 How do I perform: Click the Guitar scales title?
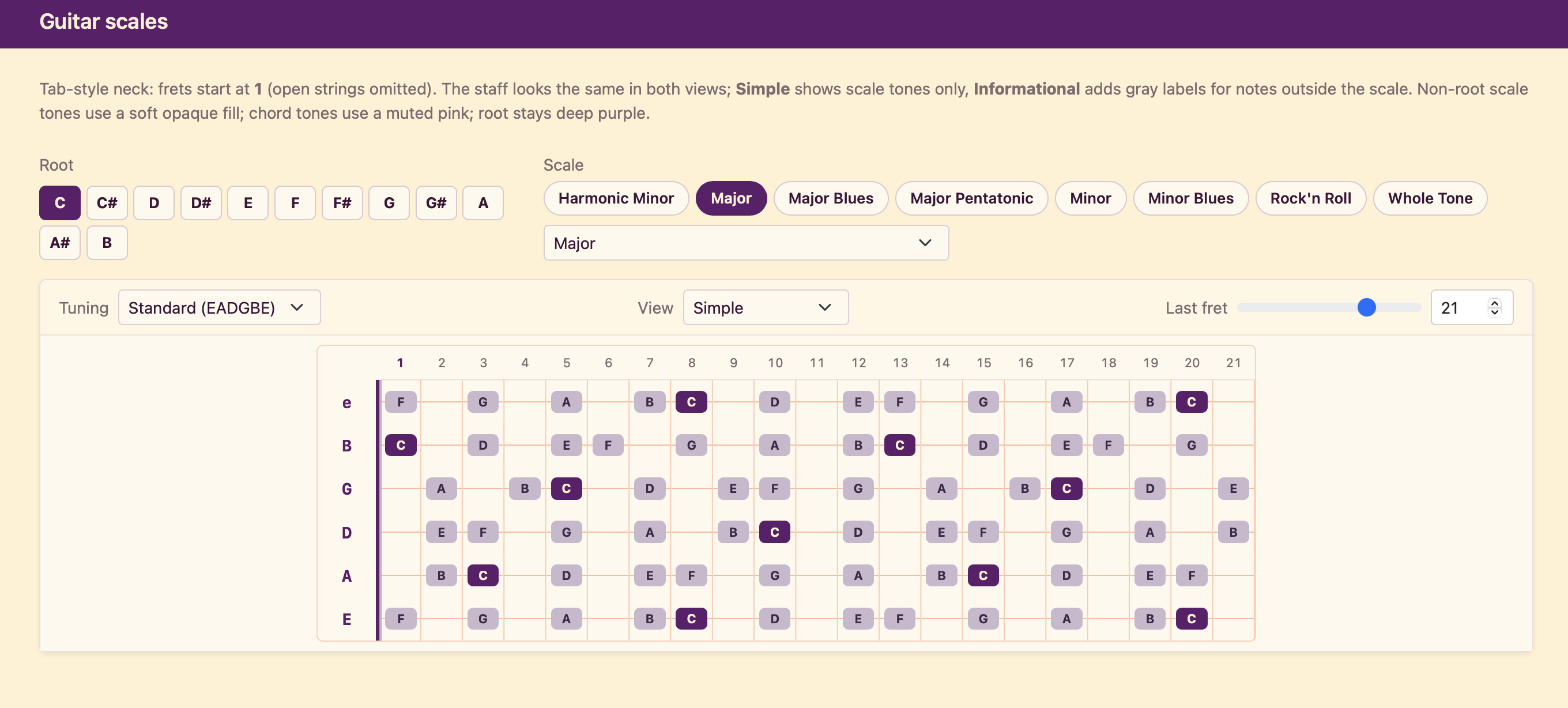coord(104,21)
